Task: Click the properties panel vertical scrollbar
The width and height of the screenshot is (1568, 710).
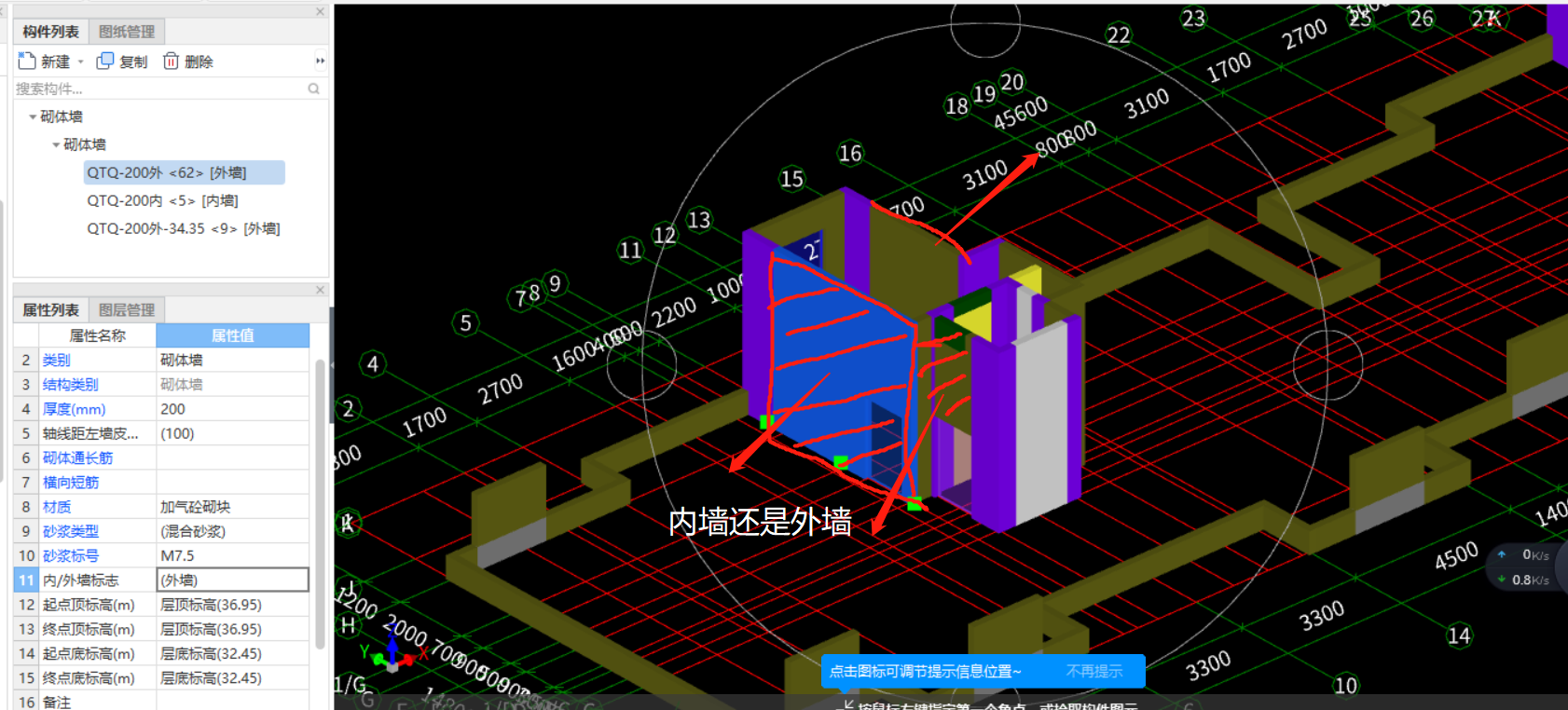Action: tap(320, 503)
